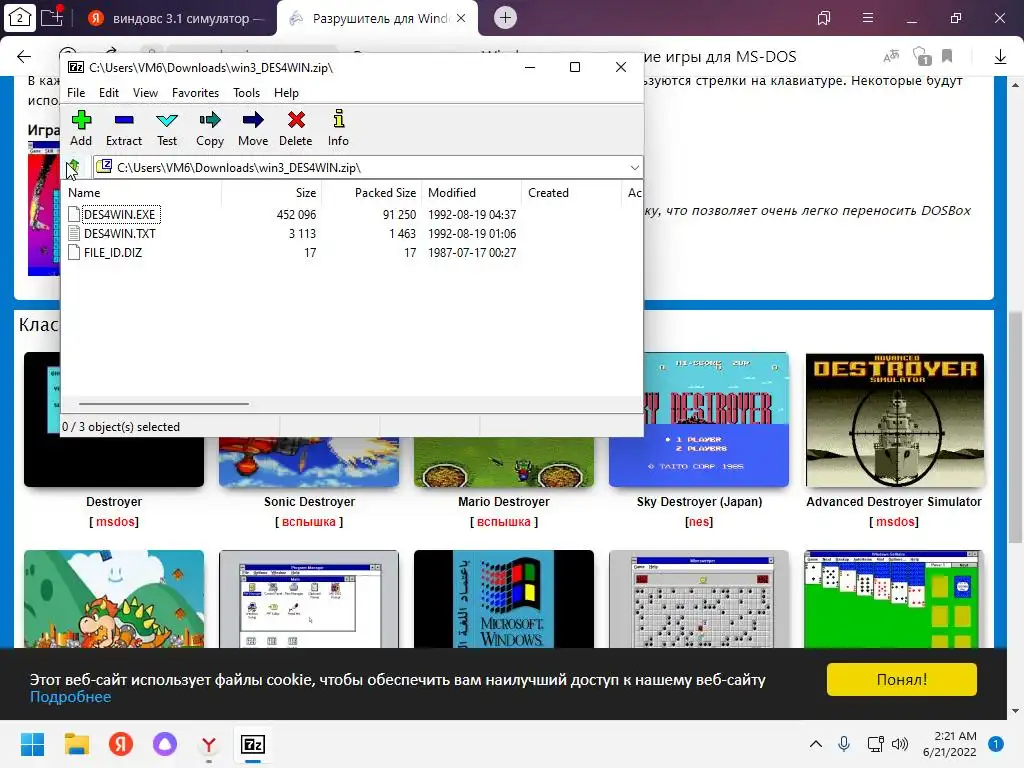Open the View menu in 7-Zip
The image size is (1024, 768).
click(145, 93)
